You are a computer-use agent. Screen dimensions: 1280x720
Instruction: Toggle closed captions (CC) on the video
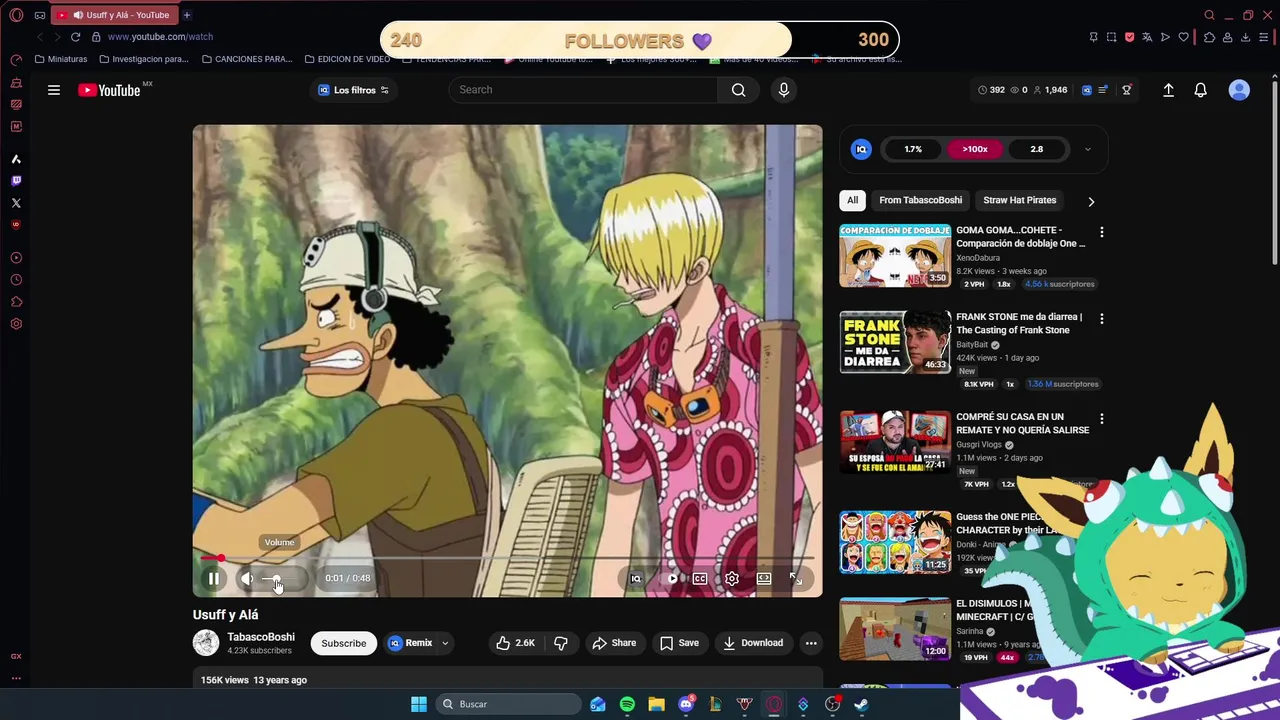[x=700, y=578]
